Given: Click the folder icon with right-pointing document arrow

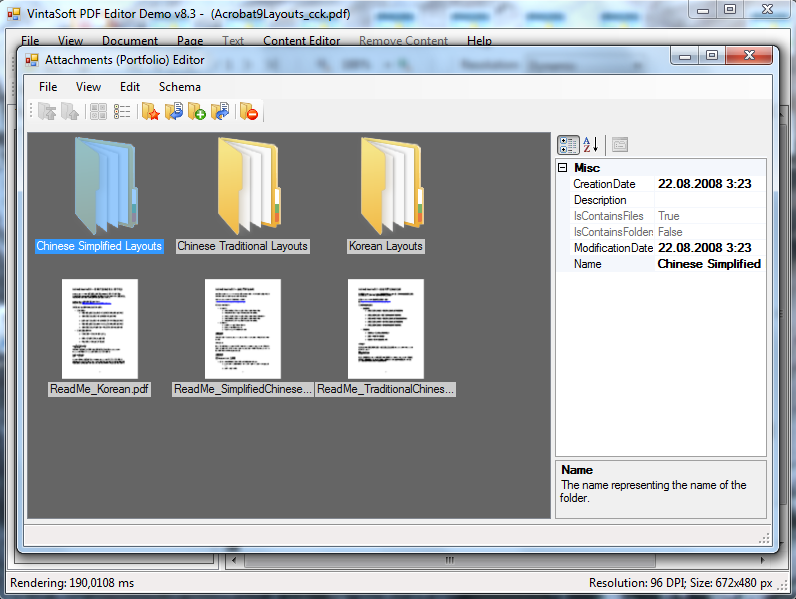Looking at the screenshot, I should click(220, 111).
